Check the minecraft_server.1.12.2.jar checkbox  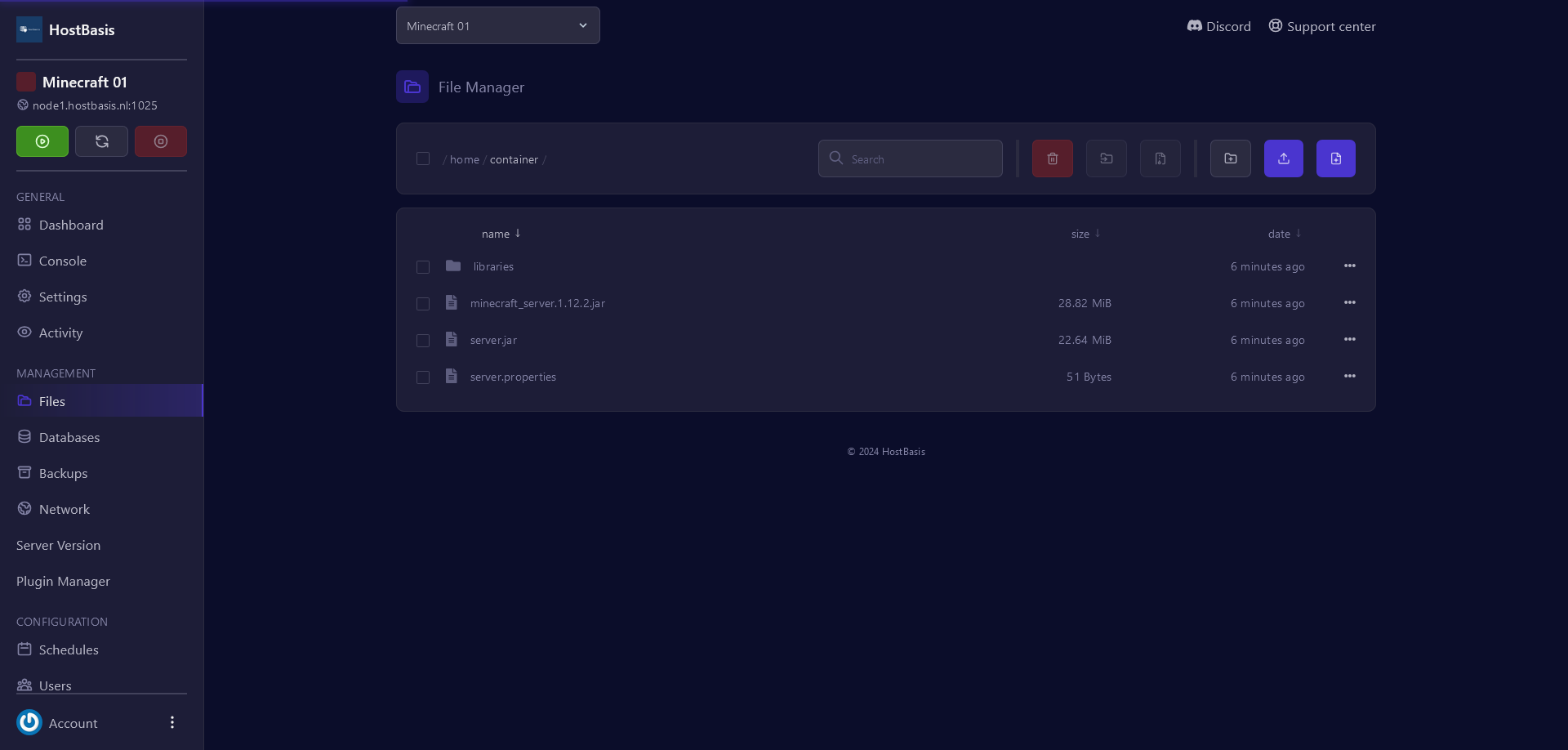tap(423, 304)
